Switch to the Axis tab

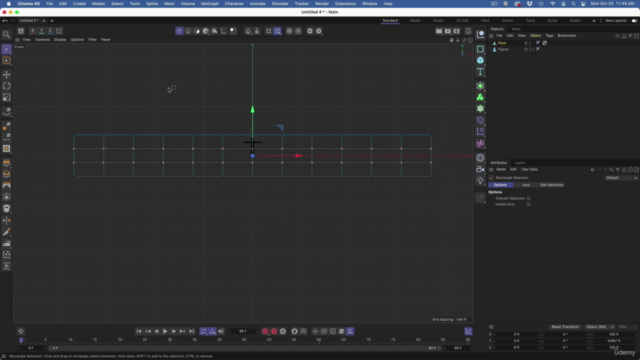(x=526, y=185)
